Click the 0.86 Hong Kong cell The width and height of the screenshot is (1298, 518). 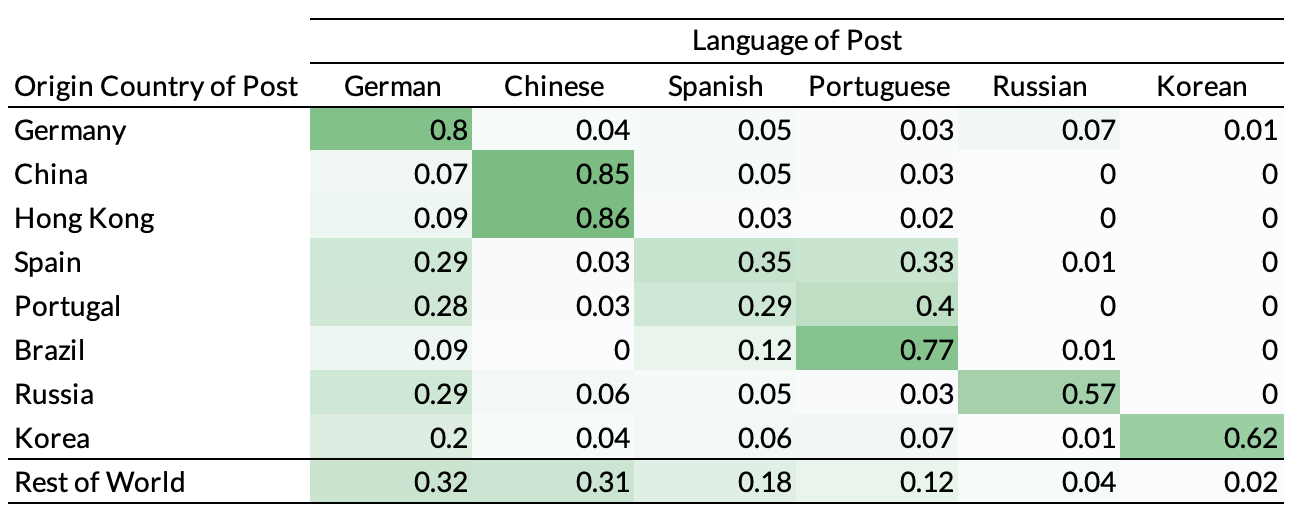point(606,219)
